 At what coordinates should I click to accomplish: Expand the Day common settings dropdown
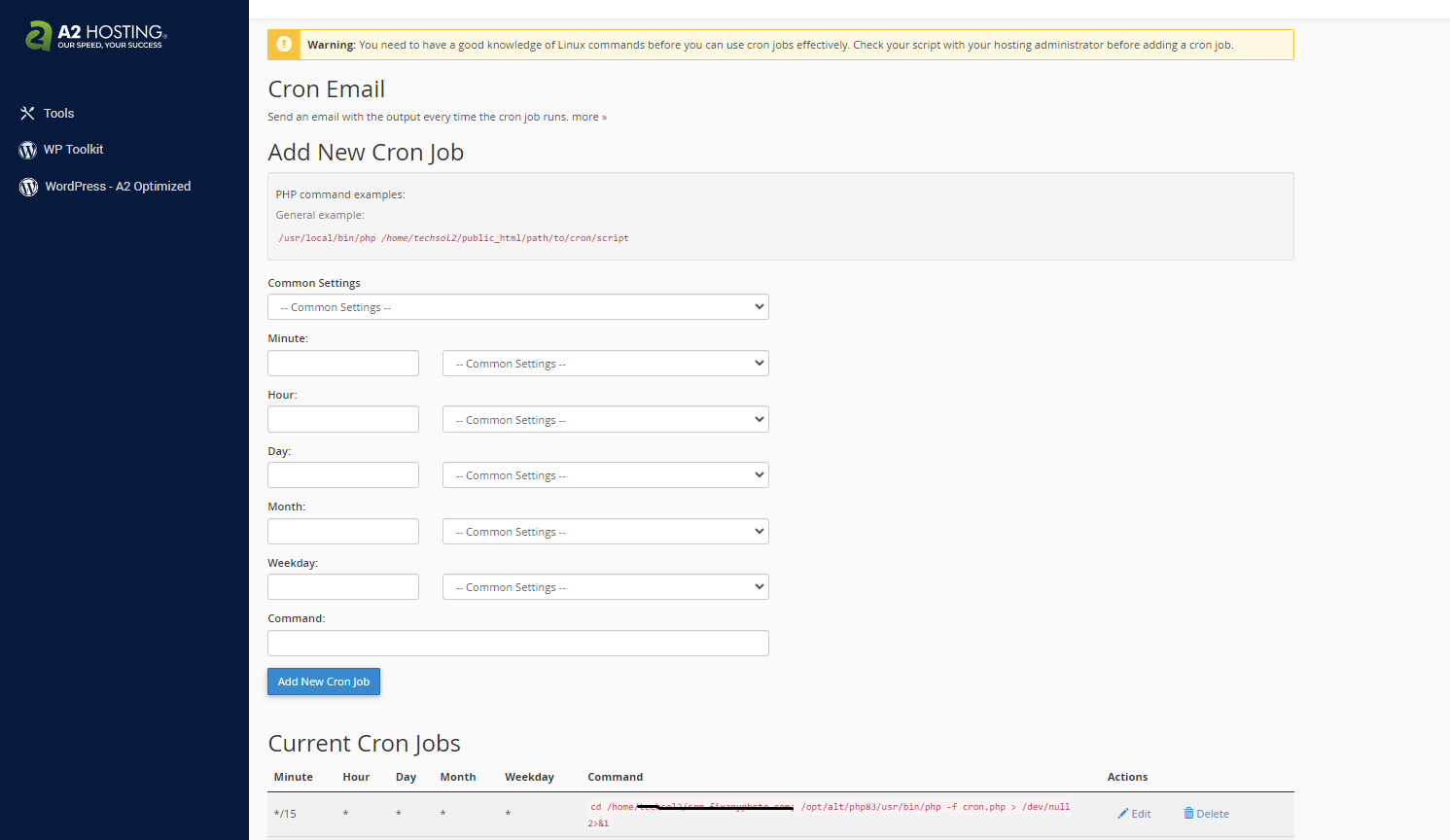[605, 475]
